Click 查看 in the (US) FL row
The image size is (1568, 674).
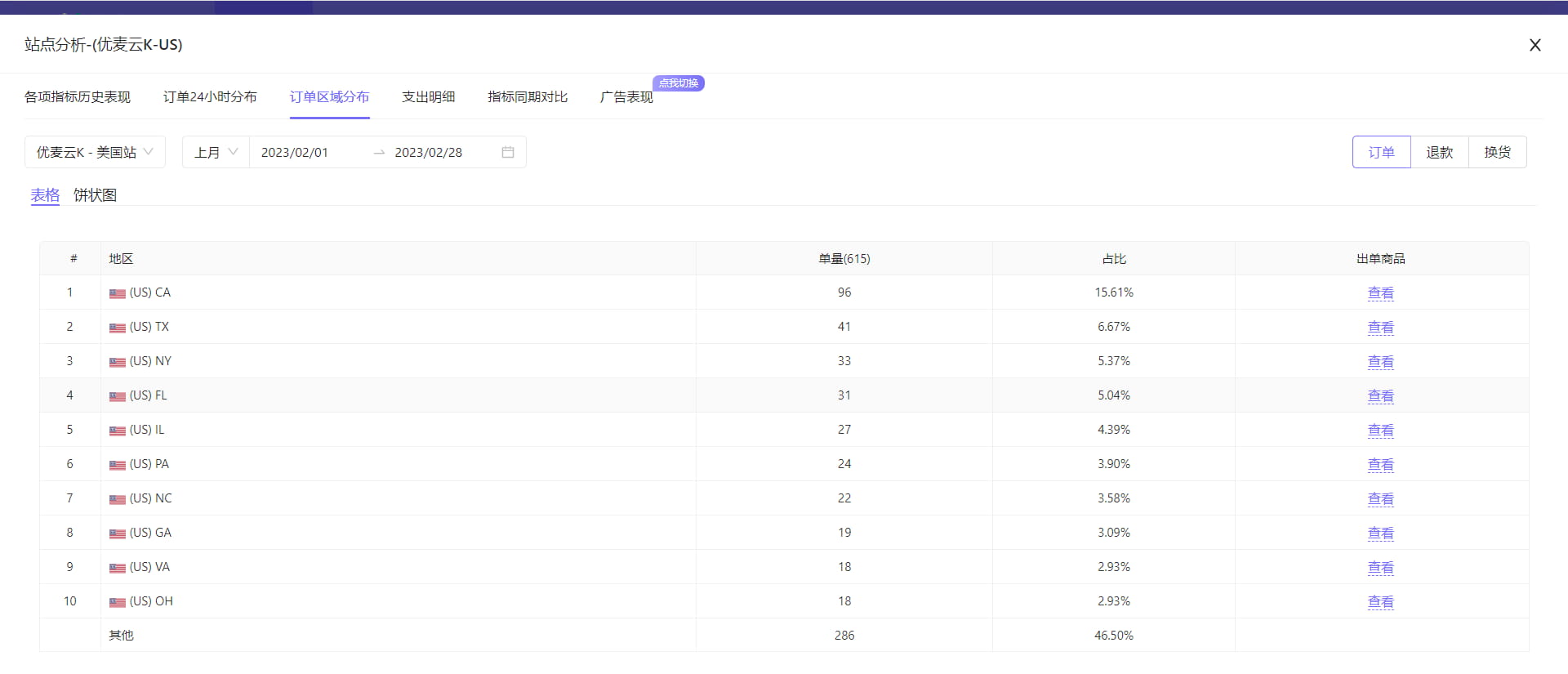[x=1381, y=395]
